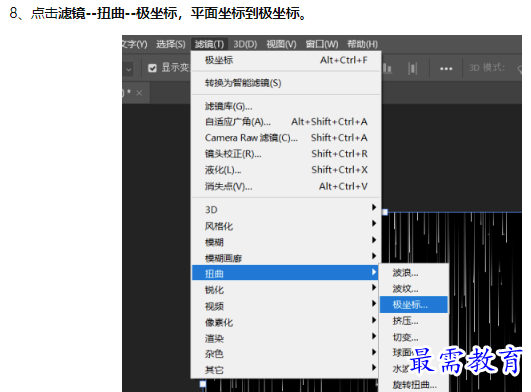Select 切变... distort filter
This screenshot has height=392, width=531.
point(414,337)
